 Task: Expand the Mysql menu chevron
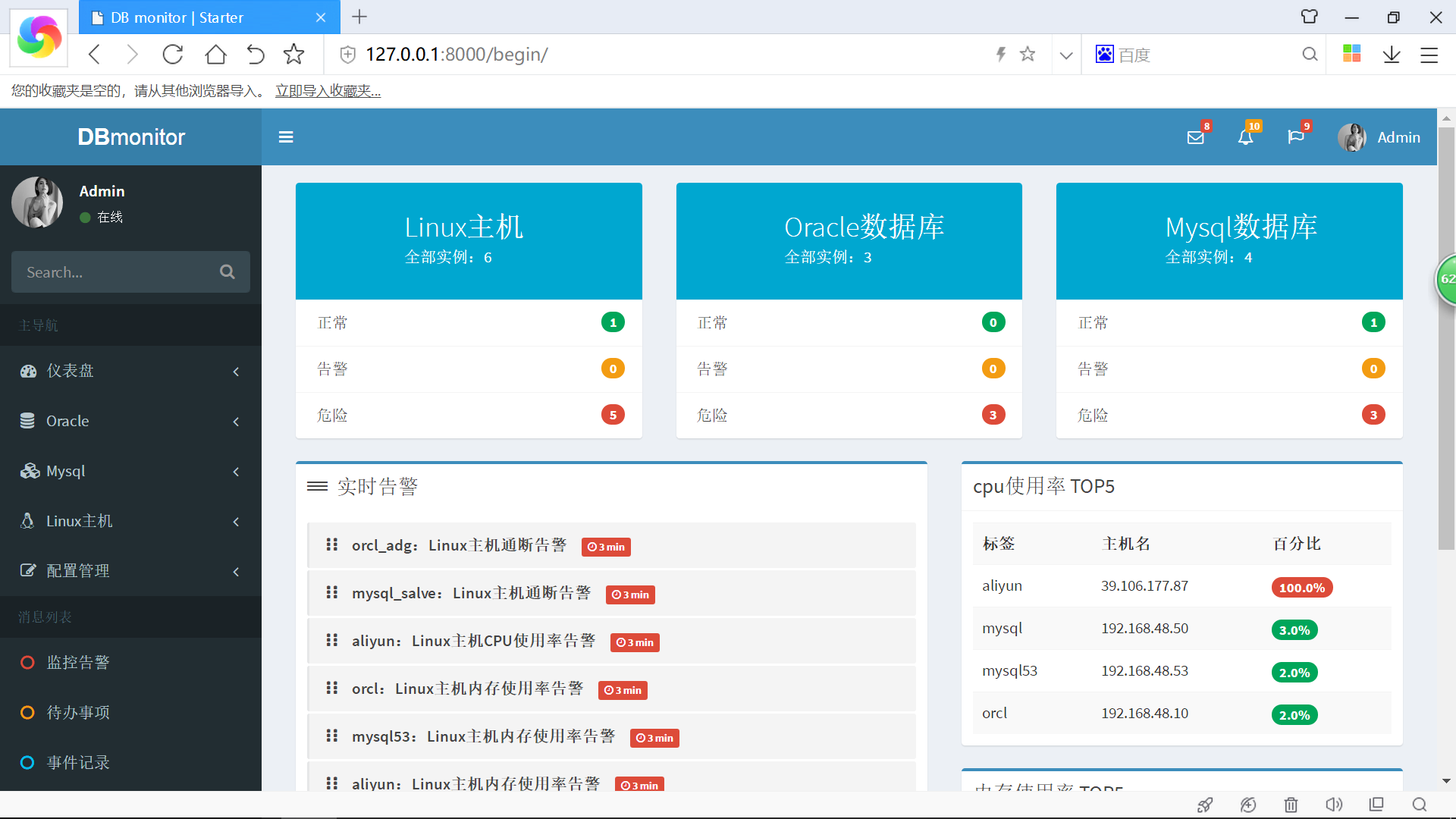click(x=236, y=472)
